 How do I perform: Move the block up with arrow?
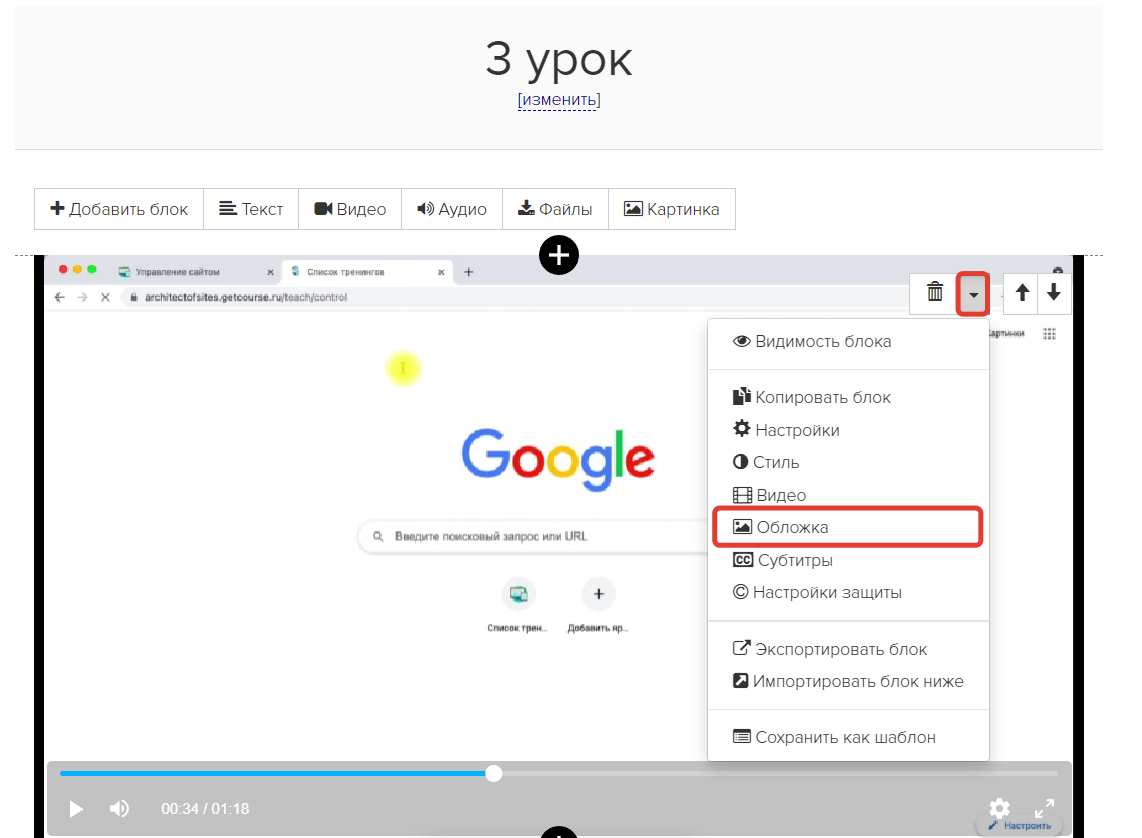1022,293
